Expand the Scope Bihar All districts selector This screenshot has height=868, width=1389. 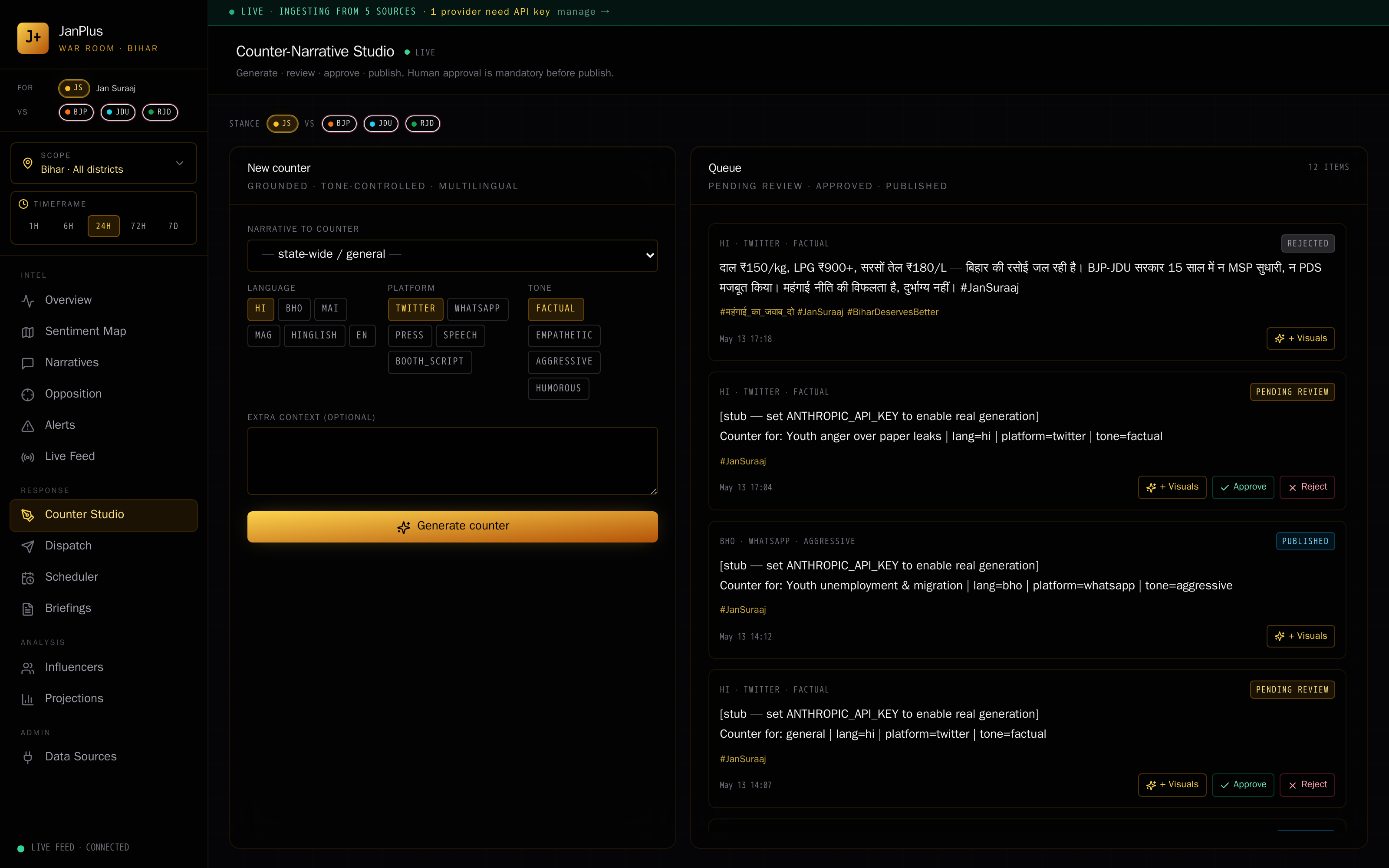point(104,163)
